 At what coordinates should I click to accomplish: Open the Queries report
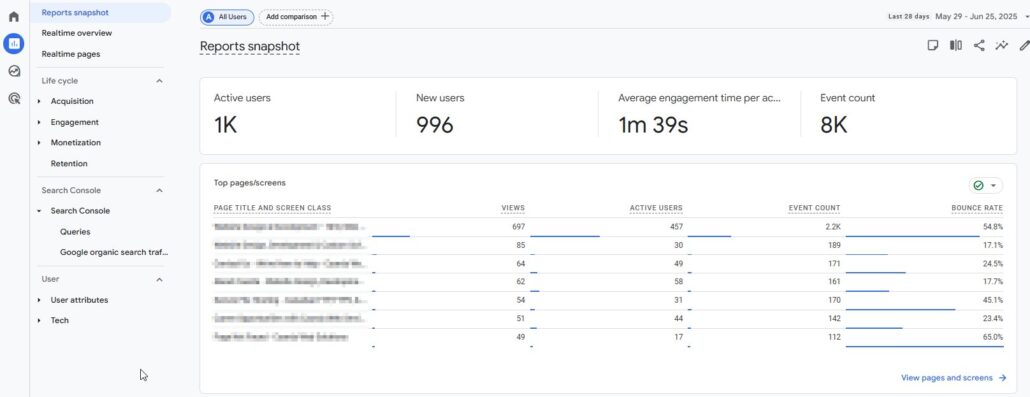pyautogui.click(x=75, y=232)
